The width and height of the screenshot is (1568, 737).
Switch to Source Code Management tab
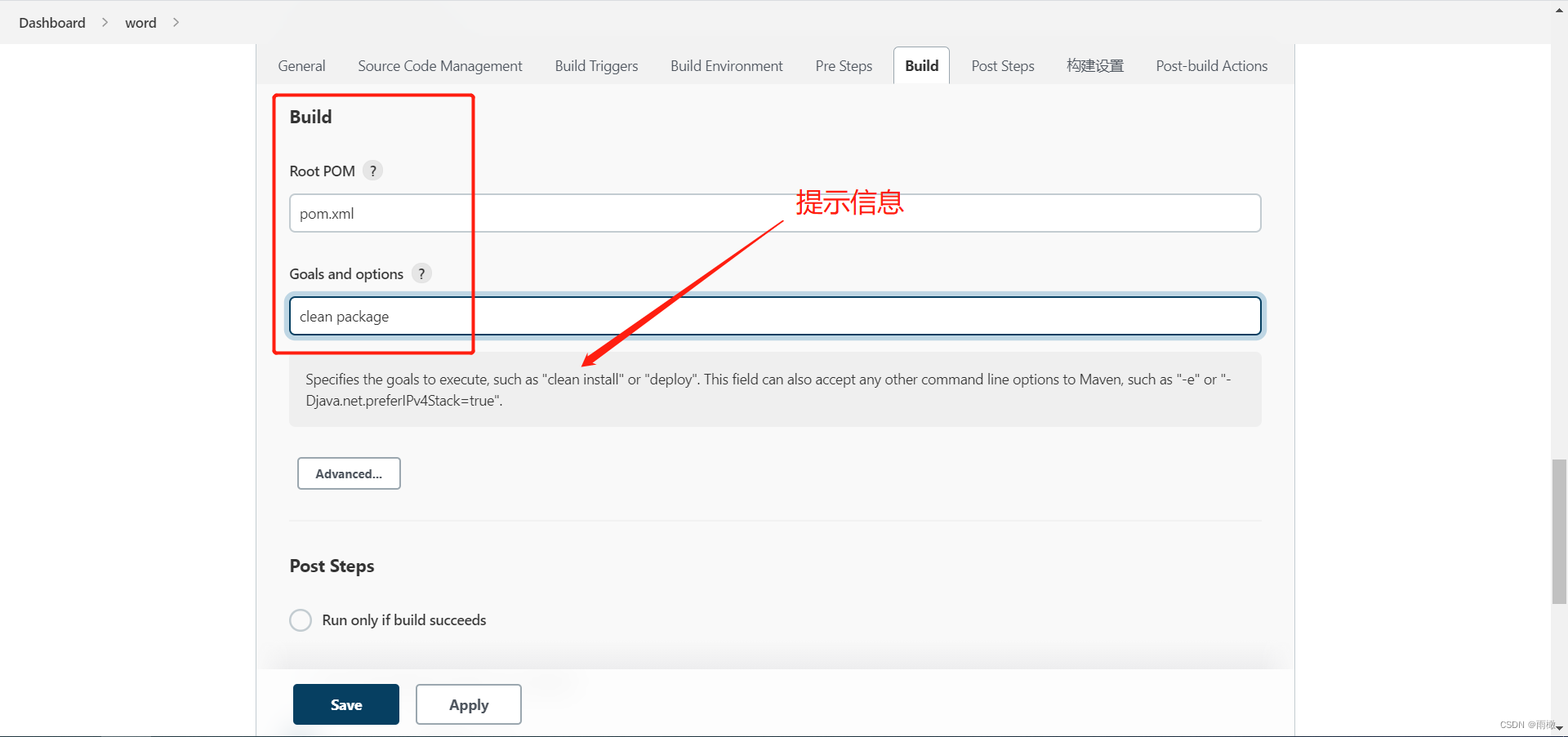point(440,66)
